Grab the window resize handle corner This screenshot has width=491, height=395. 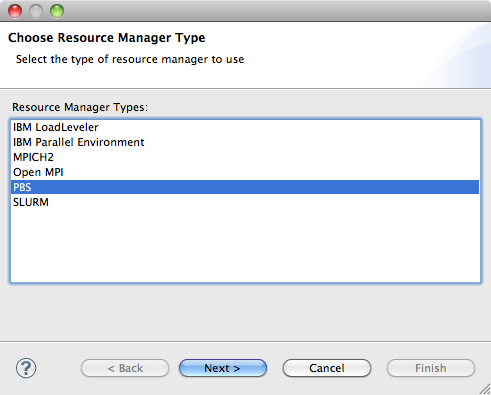(485, 389)
